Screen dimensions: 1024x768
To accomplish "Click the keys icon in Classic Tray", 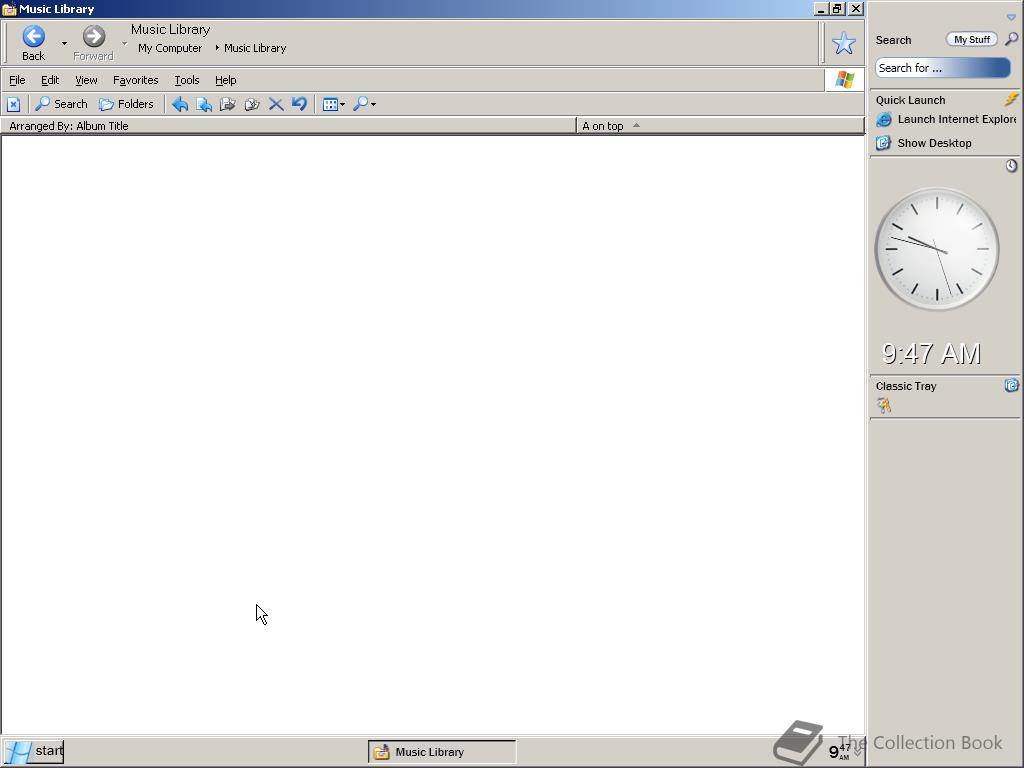I will point(884,406).
